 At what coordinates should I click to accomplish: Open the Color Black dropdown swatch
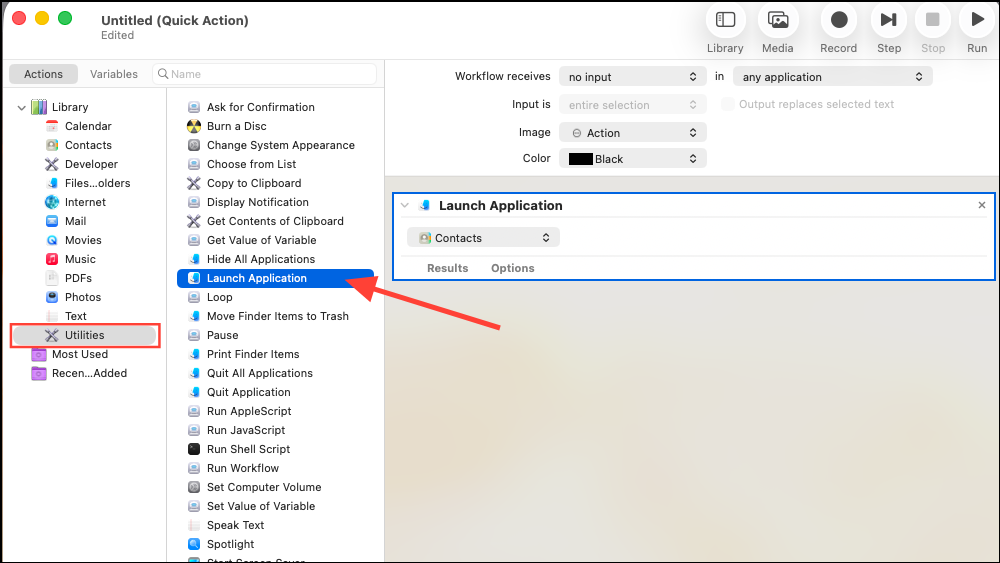[632, 159]
